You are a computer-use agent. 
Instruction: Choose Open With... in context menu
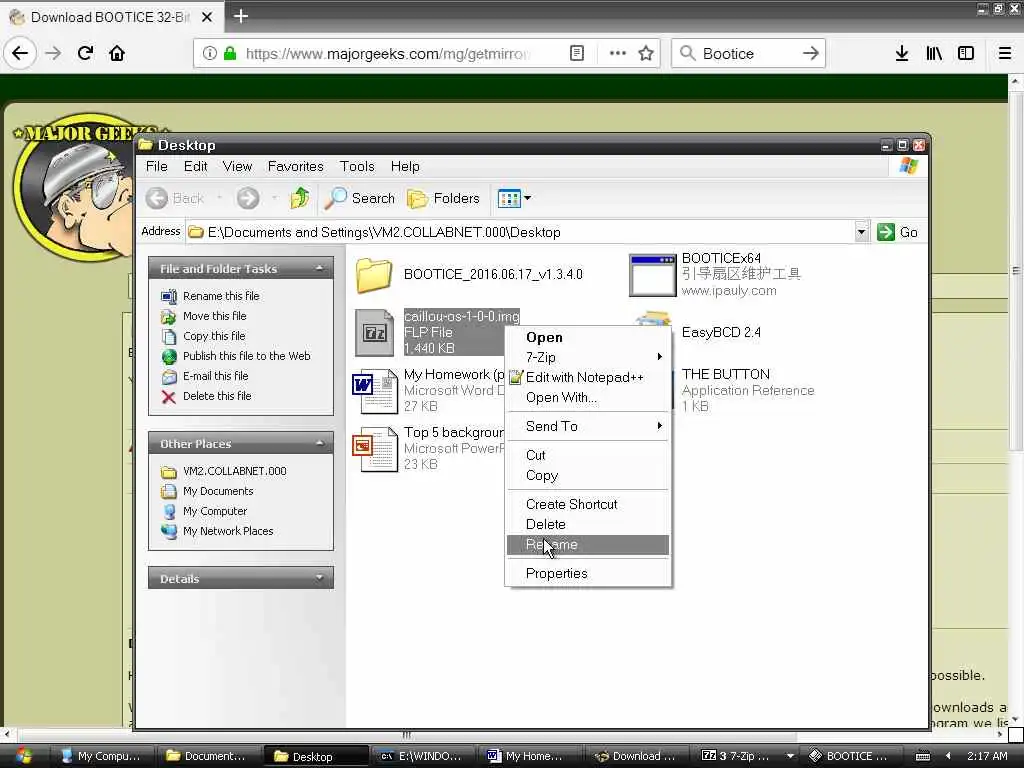[588, 398]
